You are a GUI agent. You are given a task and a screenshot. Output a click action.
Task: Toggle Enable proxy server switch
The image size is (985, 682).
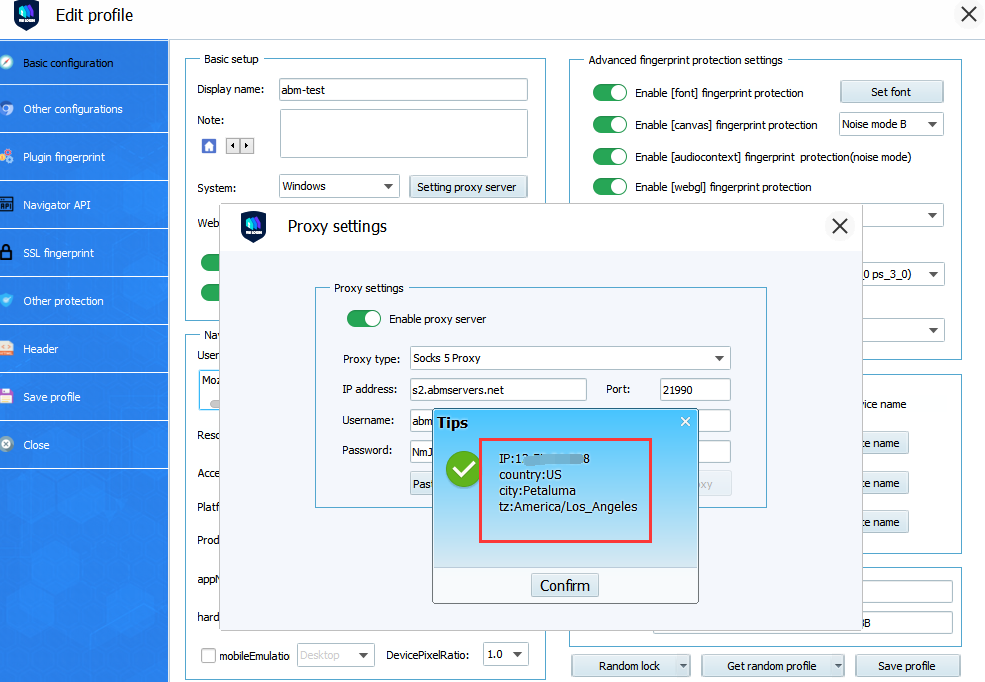click(364, 319)
